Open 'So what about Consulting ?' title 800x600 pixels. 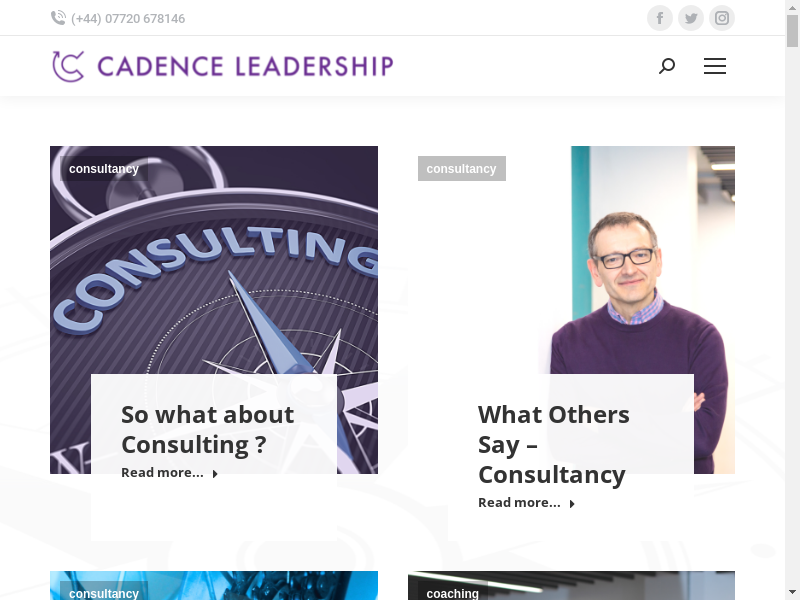pyautogui.click(x=207, y=429)
